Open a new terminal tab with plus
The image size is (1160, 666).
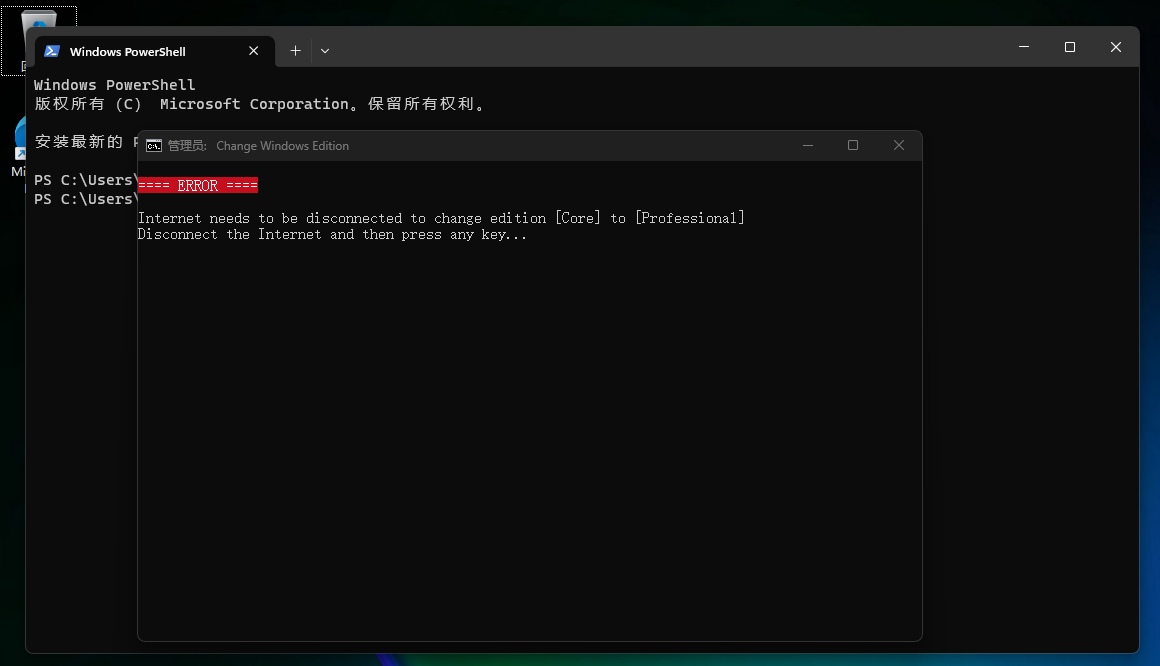click(x=295, y=51)
